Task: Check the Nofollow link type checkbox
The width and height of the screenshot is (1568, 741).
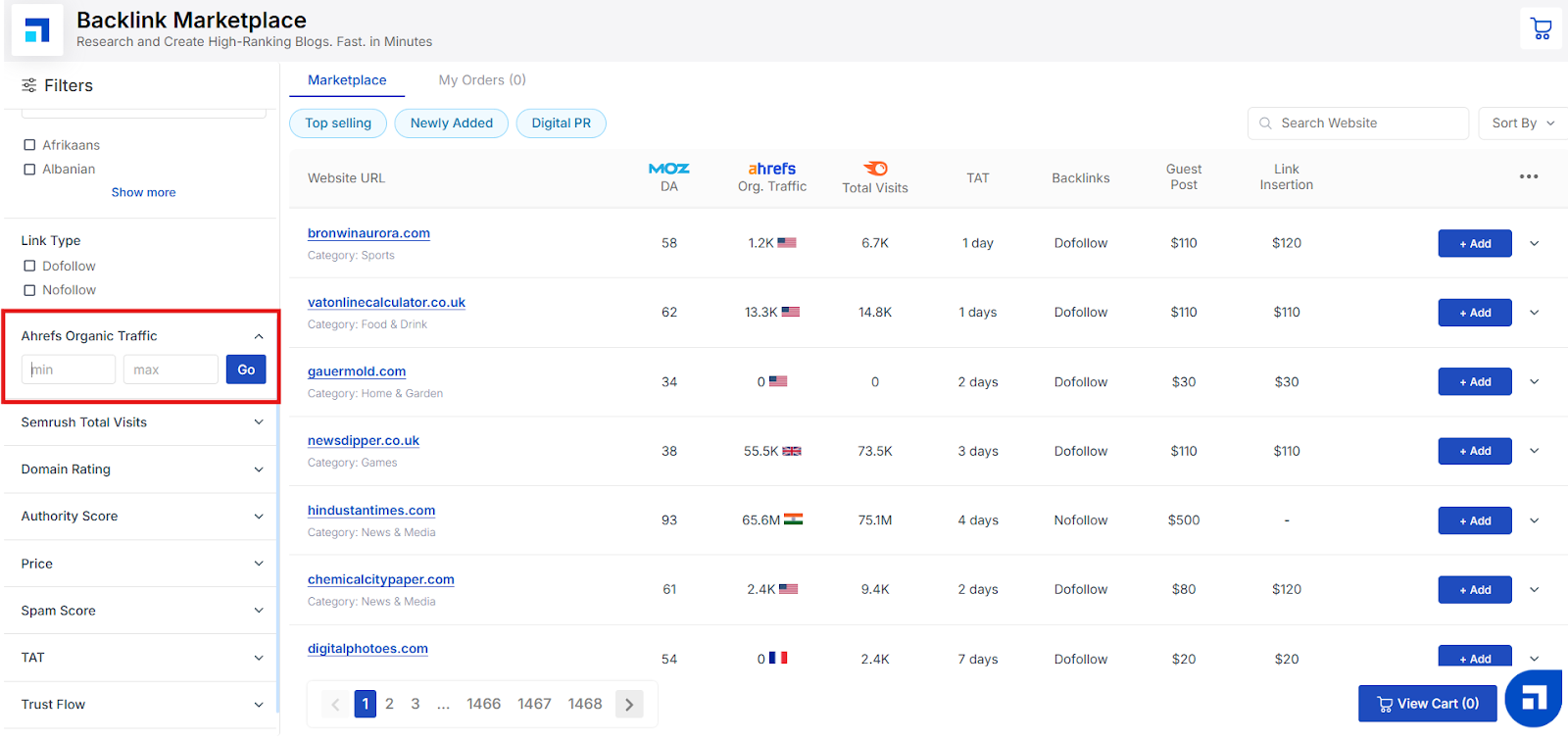Action: 29,290
